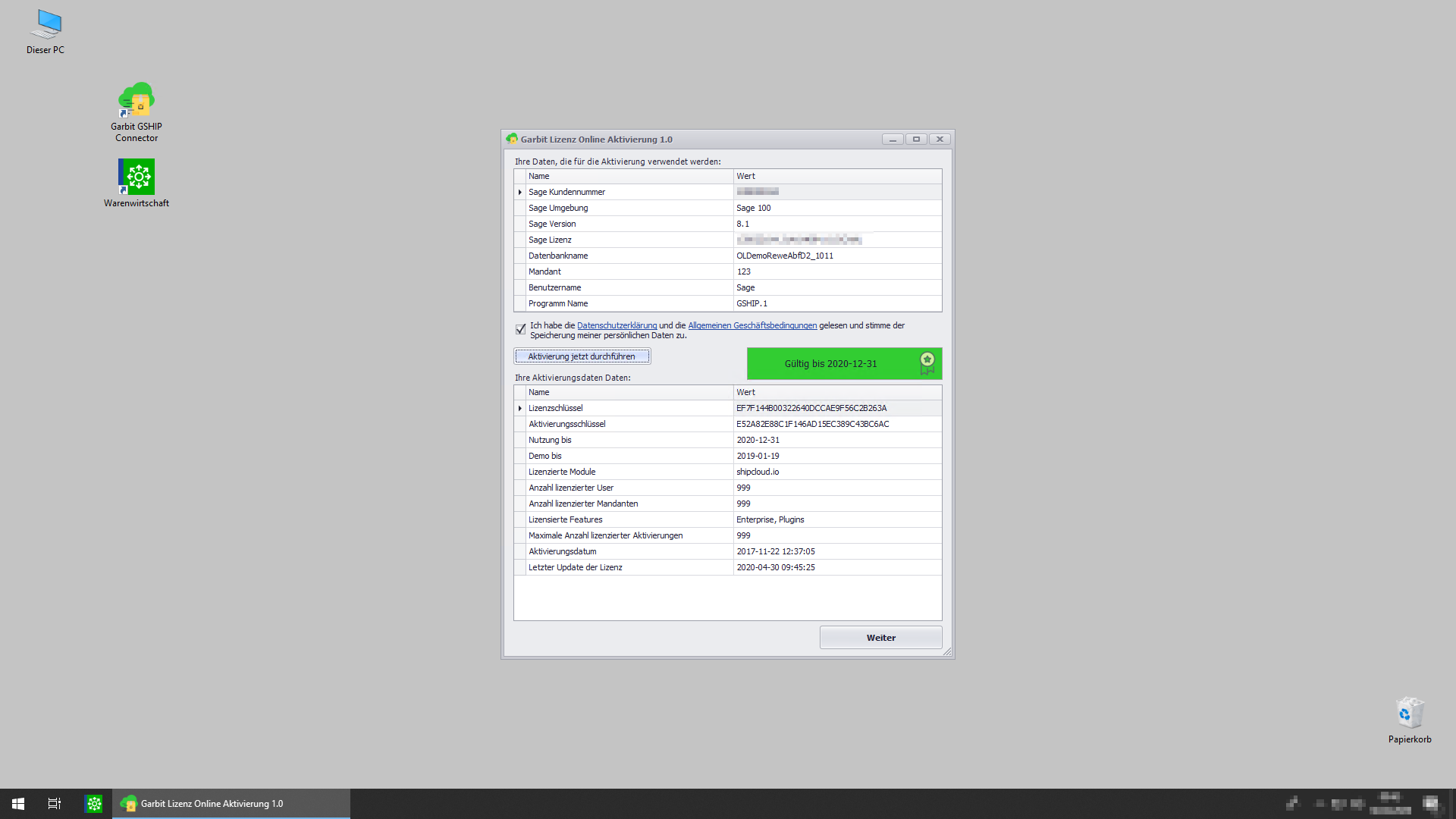
Task: Open the Allgemeinen Geschäftsbedingungen link
Action: click(x=752, y=325)
